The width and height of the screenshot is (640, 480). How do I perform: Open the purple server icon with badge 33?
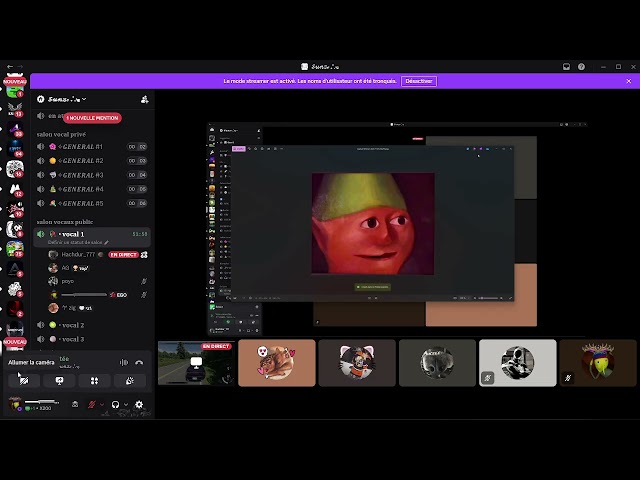(x=15, y=129)
